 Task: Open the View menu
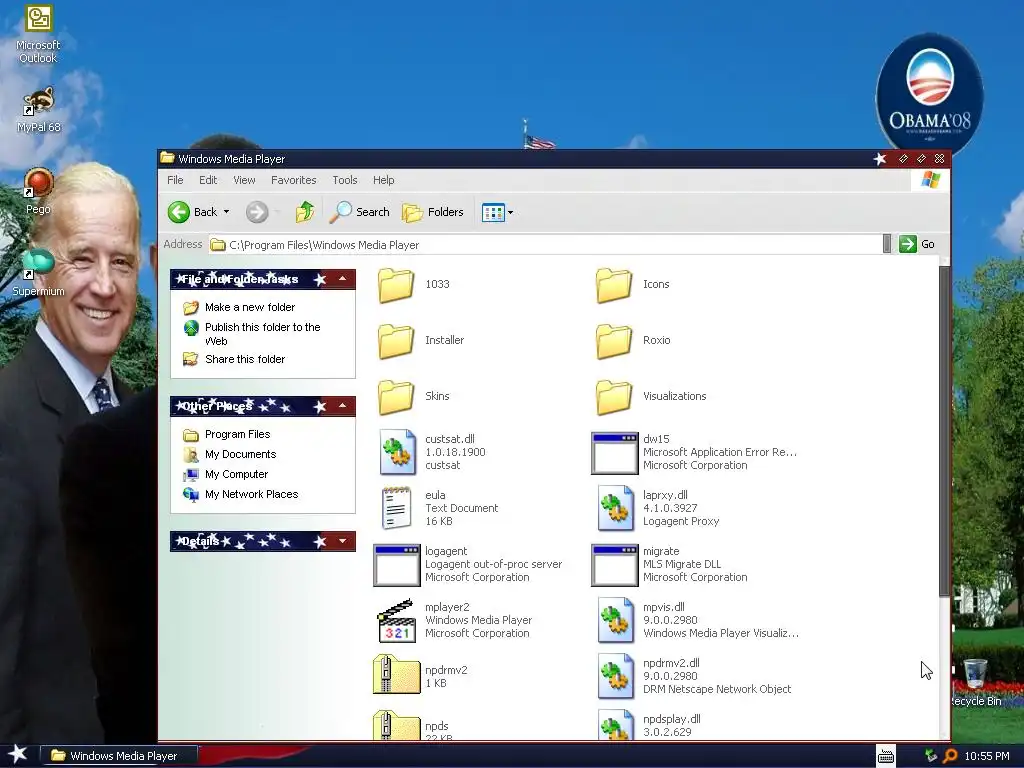244,180
